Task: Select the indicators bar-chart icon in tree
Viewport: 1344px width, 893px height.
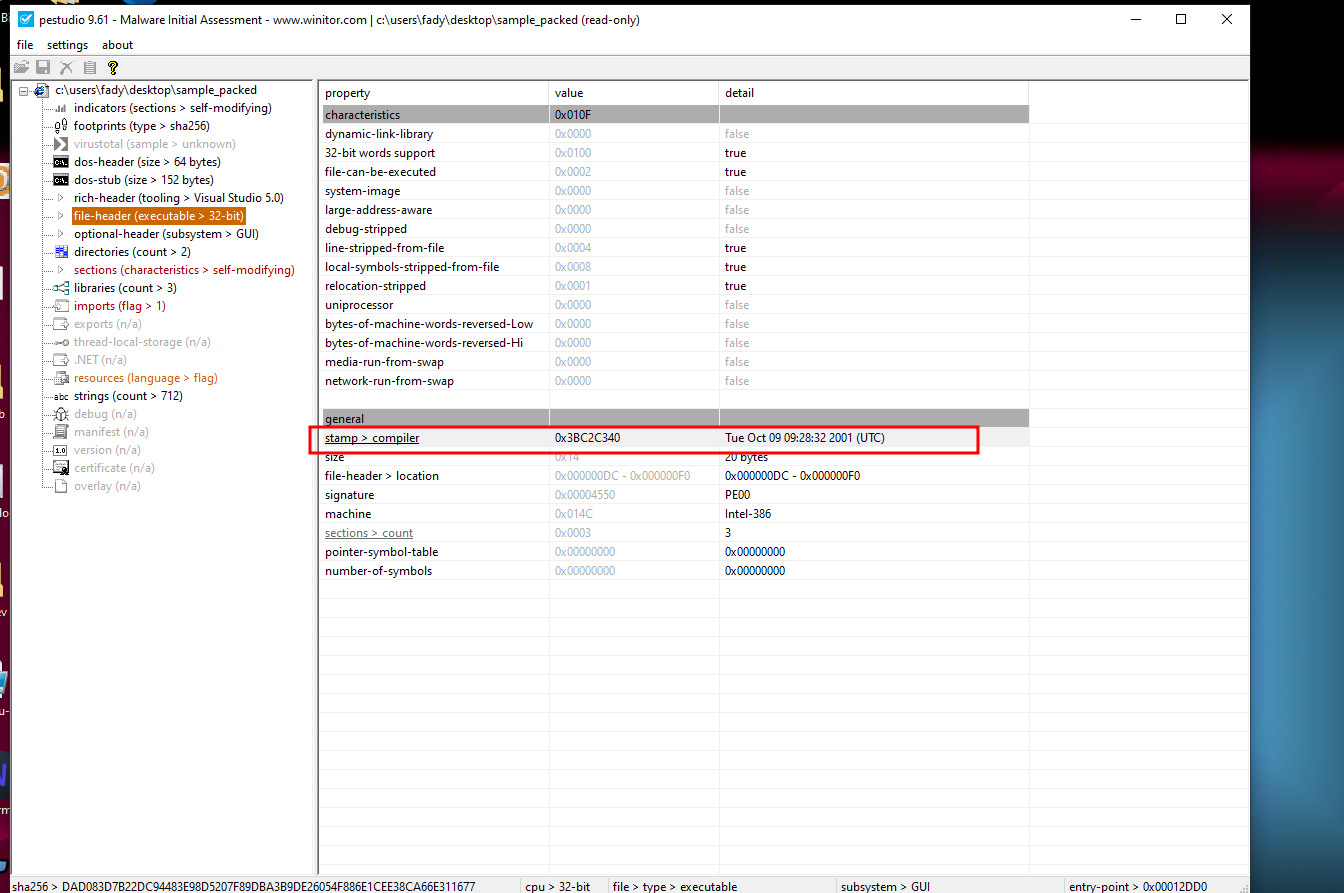Action: coord(61,108)
